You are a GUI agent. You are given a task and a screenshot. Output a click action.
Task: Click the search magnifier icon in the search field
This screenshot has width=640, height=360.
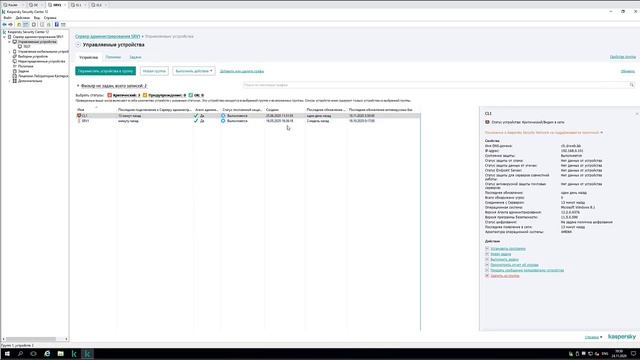coord(632,85)
